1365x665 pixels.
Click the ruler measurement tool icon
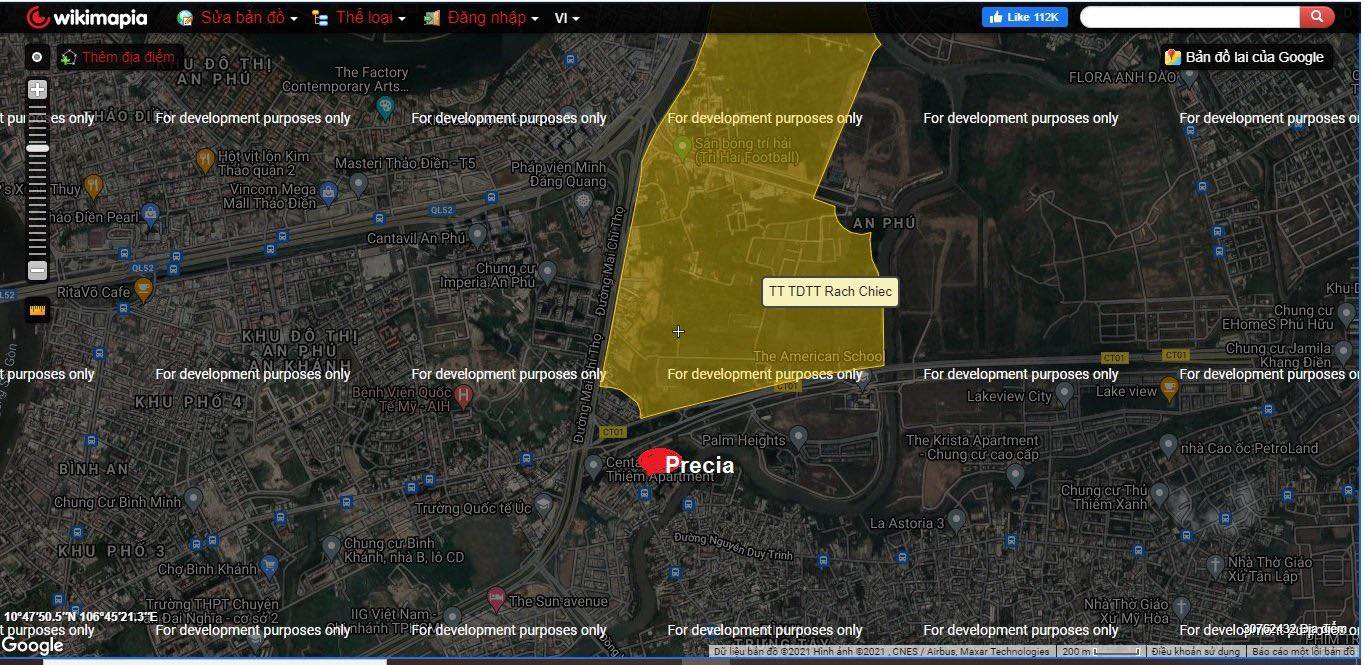38,310
